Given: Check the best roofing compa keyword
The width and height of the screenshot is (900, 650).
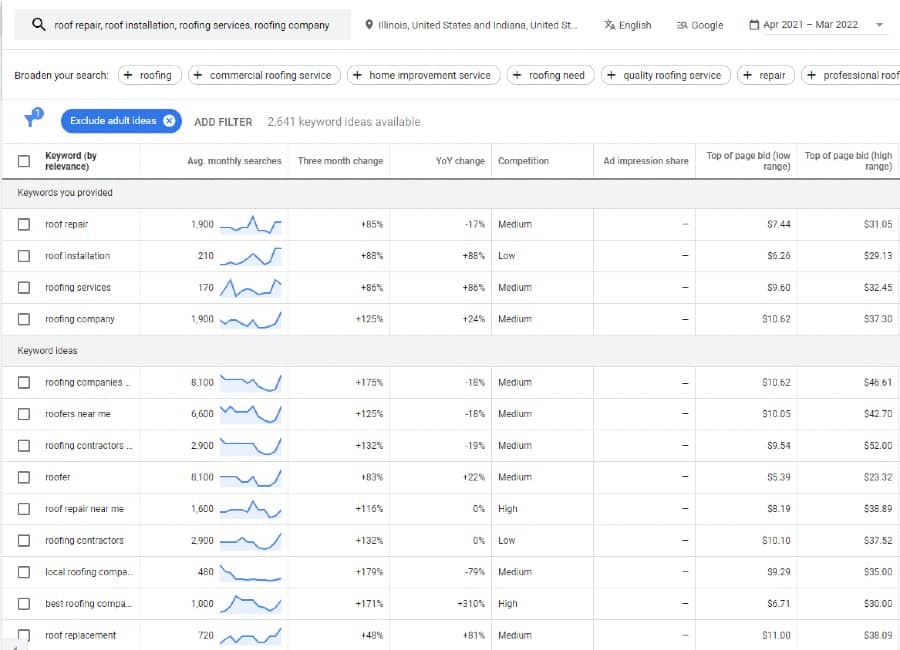Looking at the screenshot, I should (x=24, y=603).
